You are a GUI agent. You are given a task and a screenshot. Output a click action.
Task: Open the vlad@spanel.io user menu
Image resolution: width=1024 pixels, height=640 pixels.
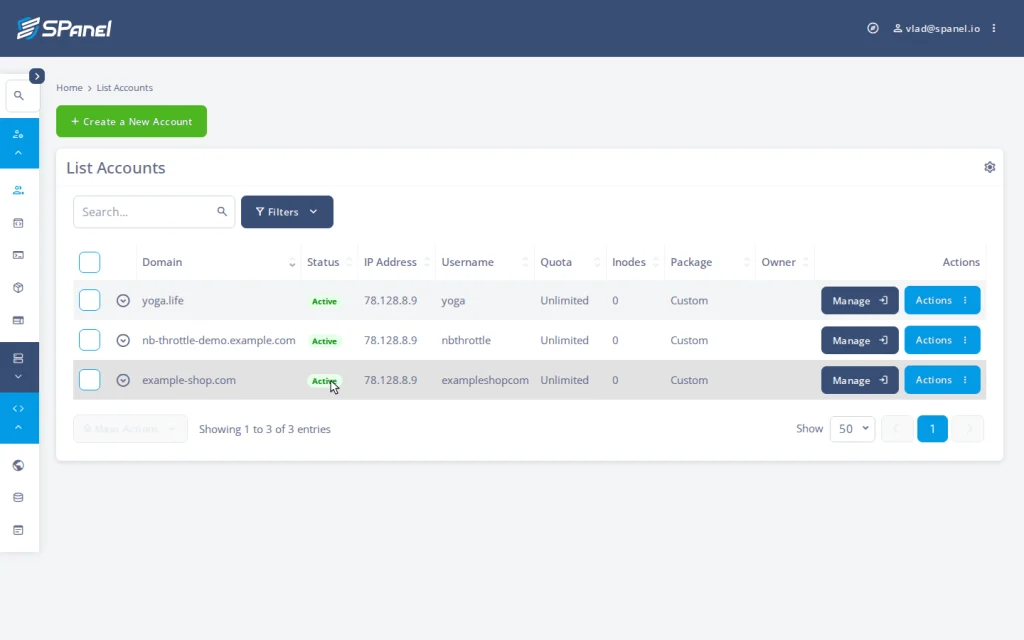(x=936, y=28)
